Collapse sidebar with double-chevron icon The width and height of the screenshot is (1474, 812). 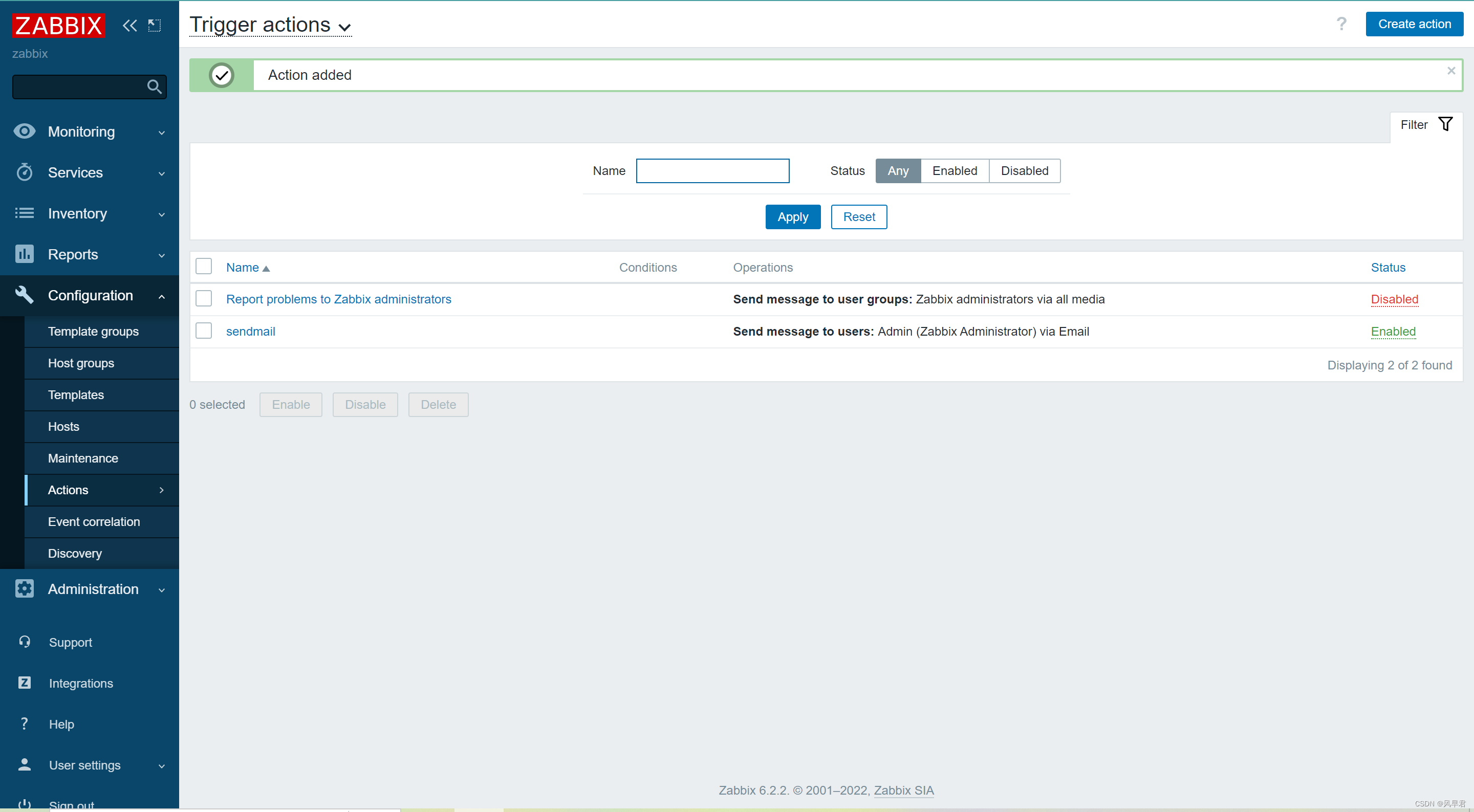point(130,26)
